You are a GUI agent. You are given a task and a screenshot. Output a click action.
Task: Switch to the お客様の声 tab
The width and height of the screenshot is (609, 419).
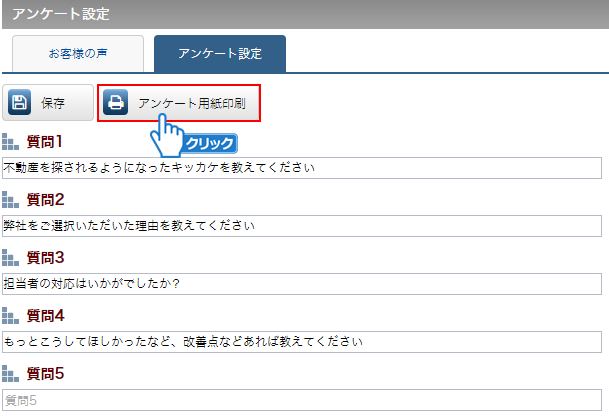click(78, 53)
